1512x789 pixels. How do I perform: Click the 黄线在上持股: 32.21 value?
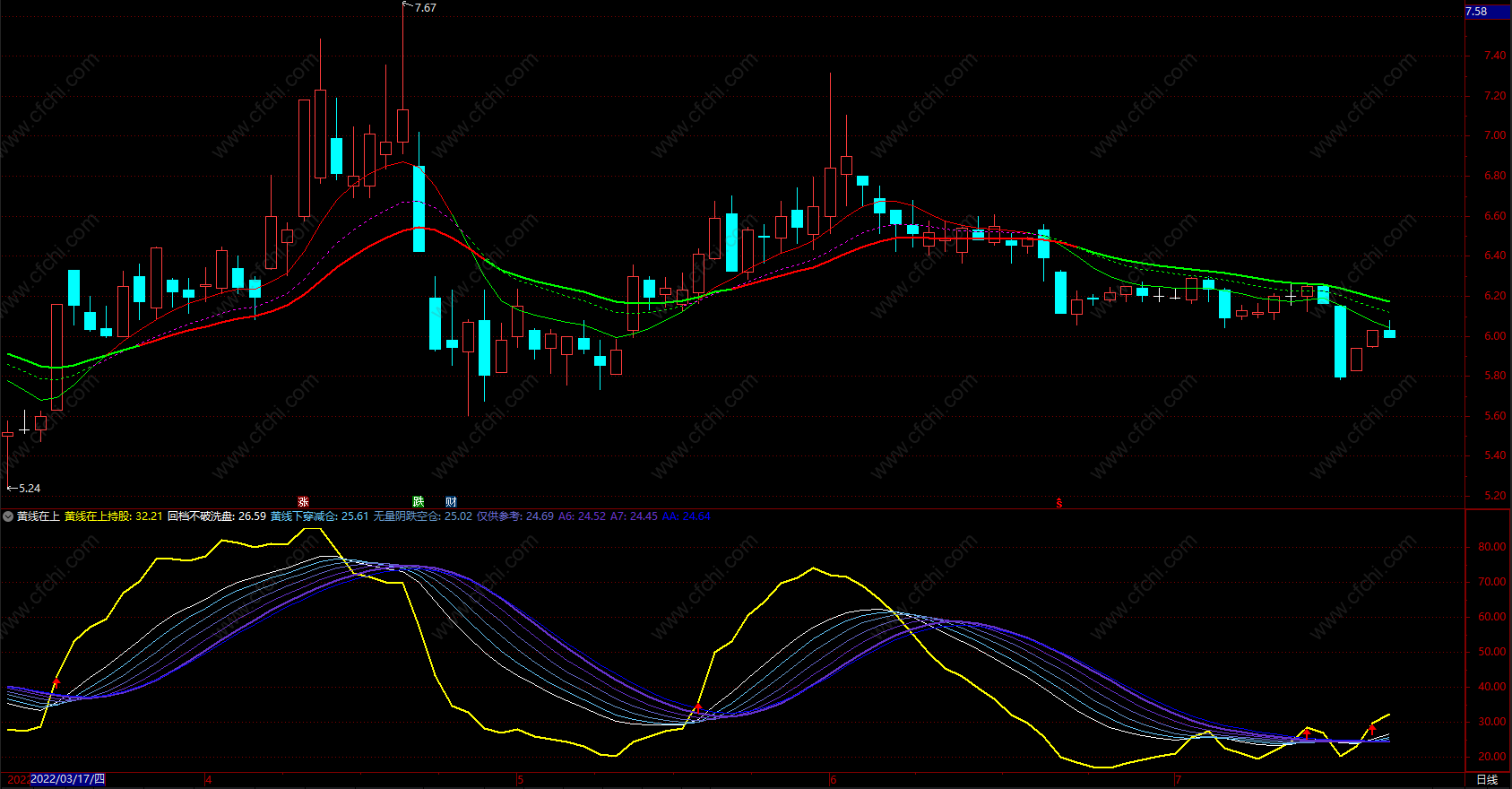click(x=114, y=516)
